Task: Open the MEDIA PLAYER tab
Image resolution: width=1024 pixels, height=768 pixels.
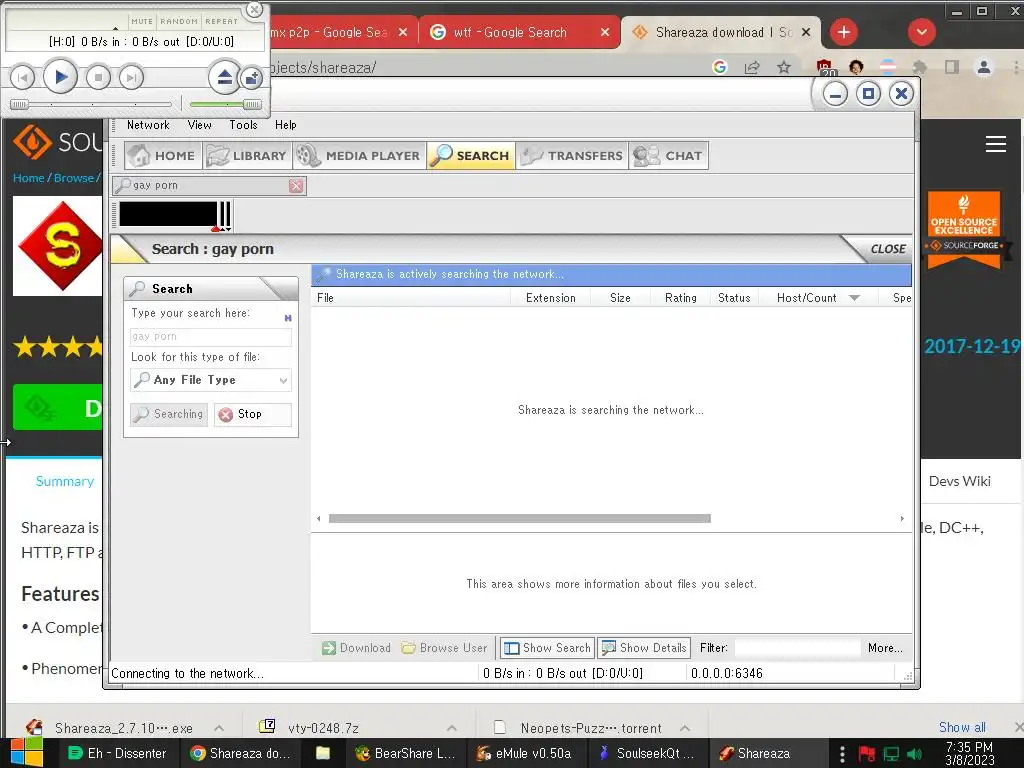Action: [x=358, y=155]
